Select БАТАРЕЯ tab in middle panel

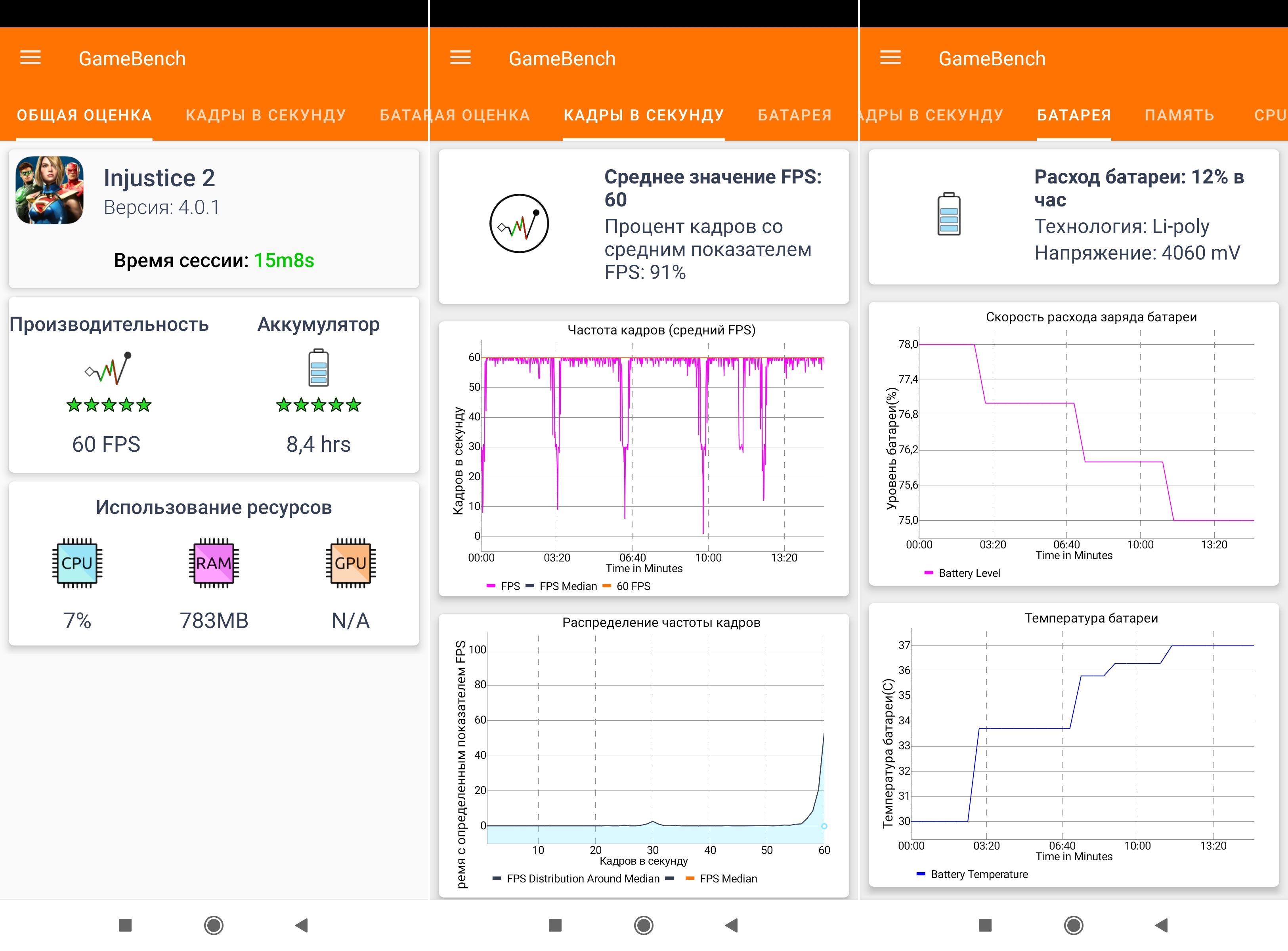point(795,115)
